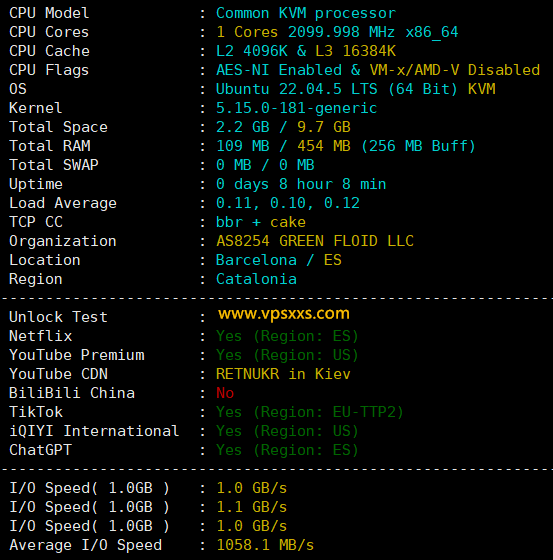Screen dimensions: 553x560
Task: Click the Total RAM 109 MB value
Action: click(243, 146)
